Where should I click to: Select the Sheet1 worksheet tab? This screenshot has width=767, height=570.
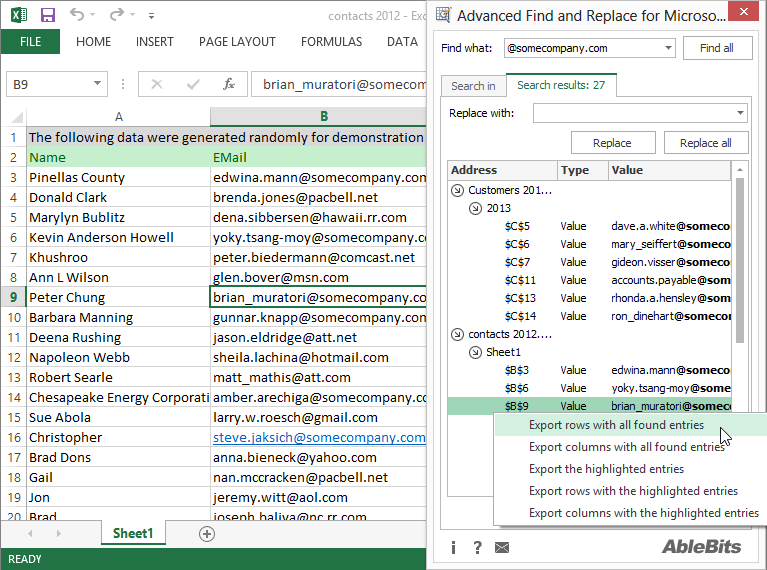pos(133,533)
